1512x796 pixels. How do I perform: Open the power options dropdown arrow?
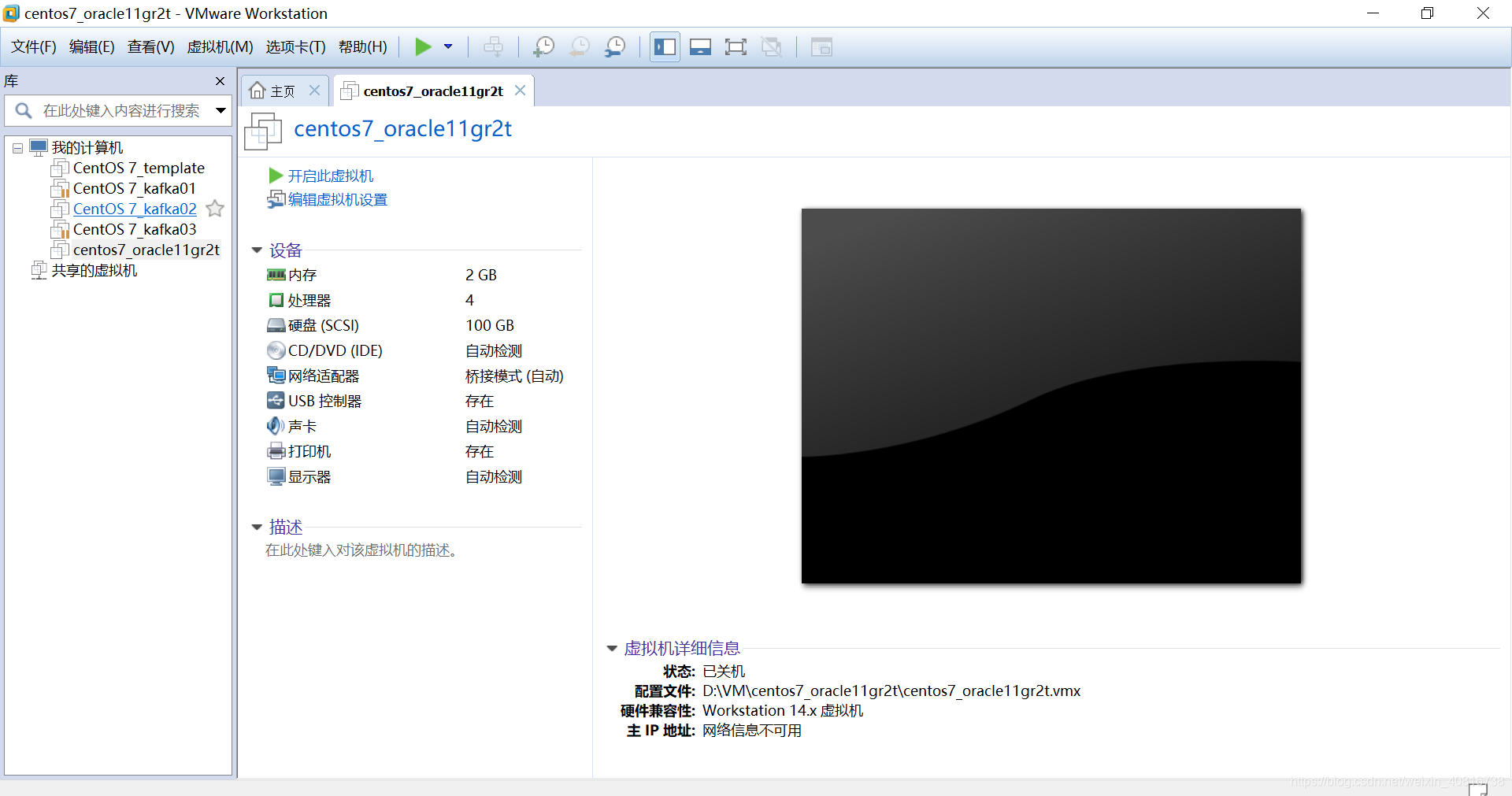tap(448, 47)
